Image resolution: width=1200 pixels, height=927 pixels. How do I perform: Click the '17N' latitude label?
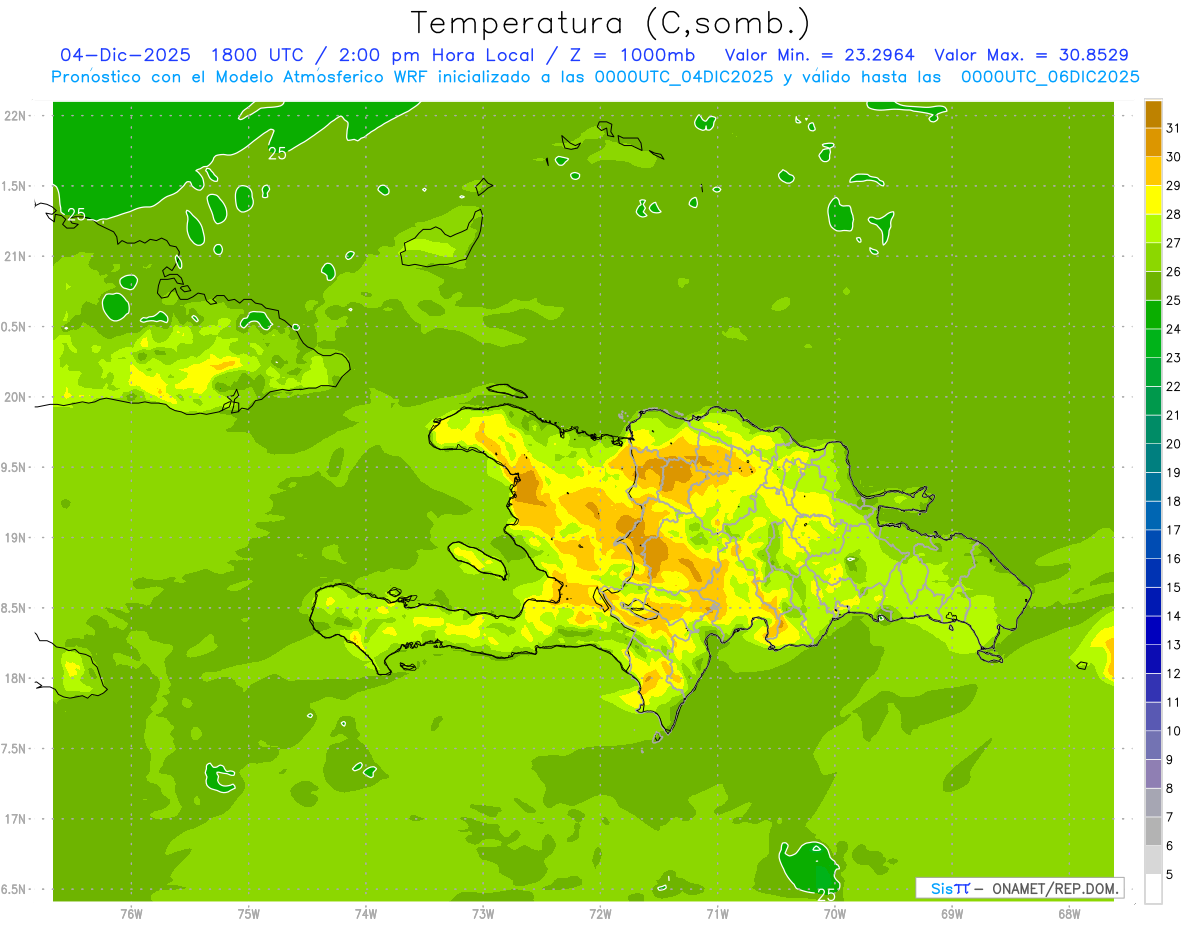coord(14,820)
